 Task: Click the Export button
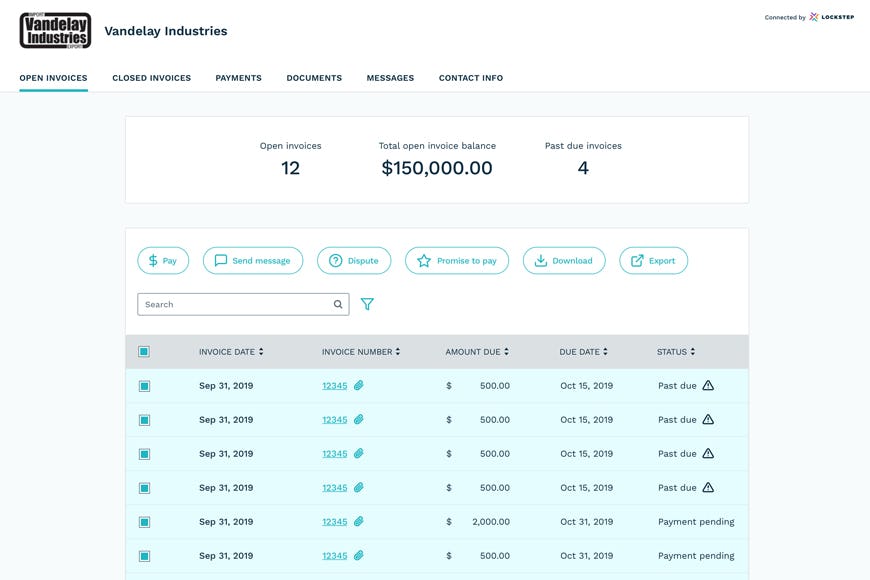point(654,260)
